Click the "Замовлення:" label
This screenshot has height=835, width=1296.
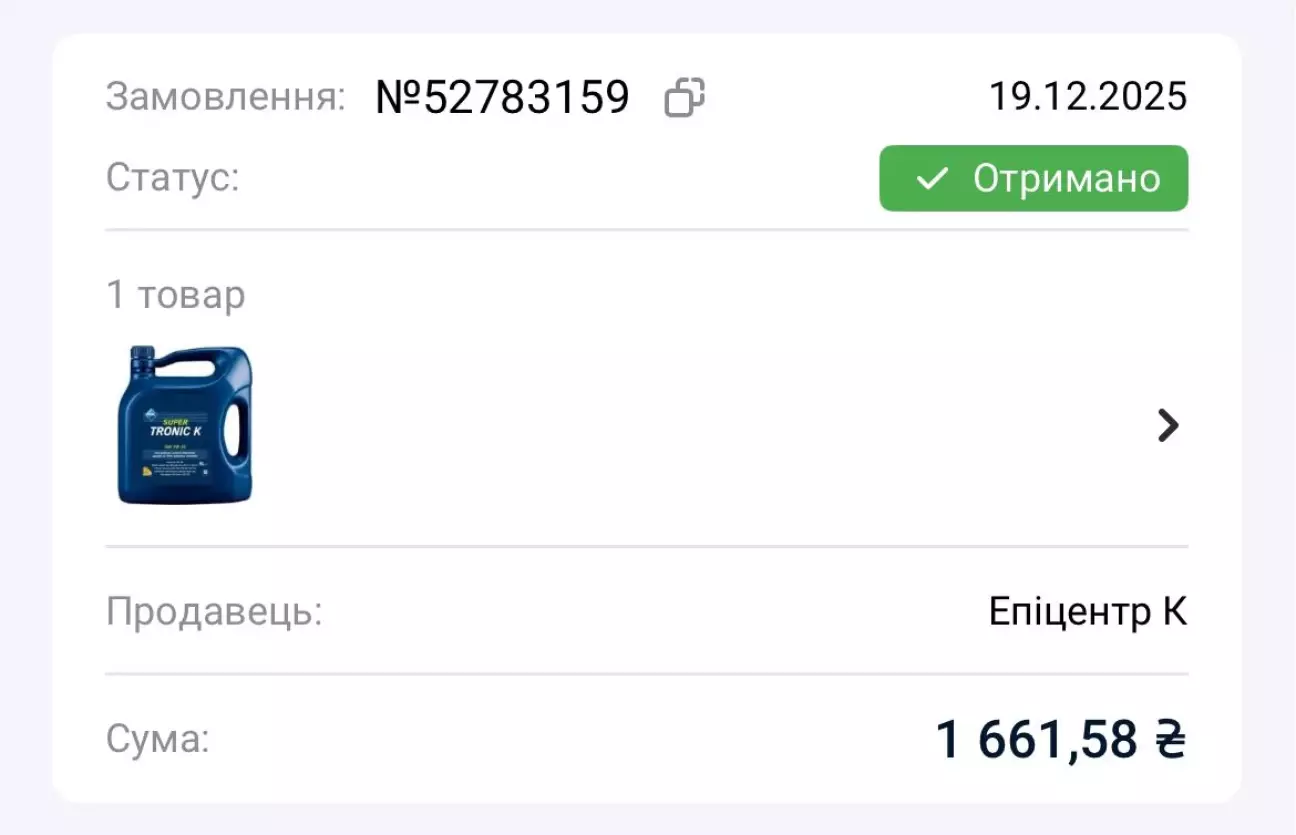(225, 98)
